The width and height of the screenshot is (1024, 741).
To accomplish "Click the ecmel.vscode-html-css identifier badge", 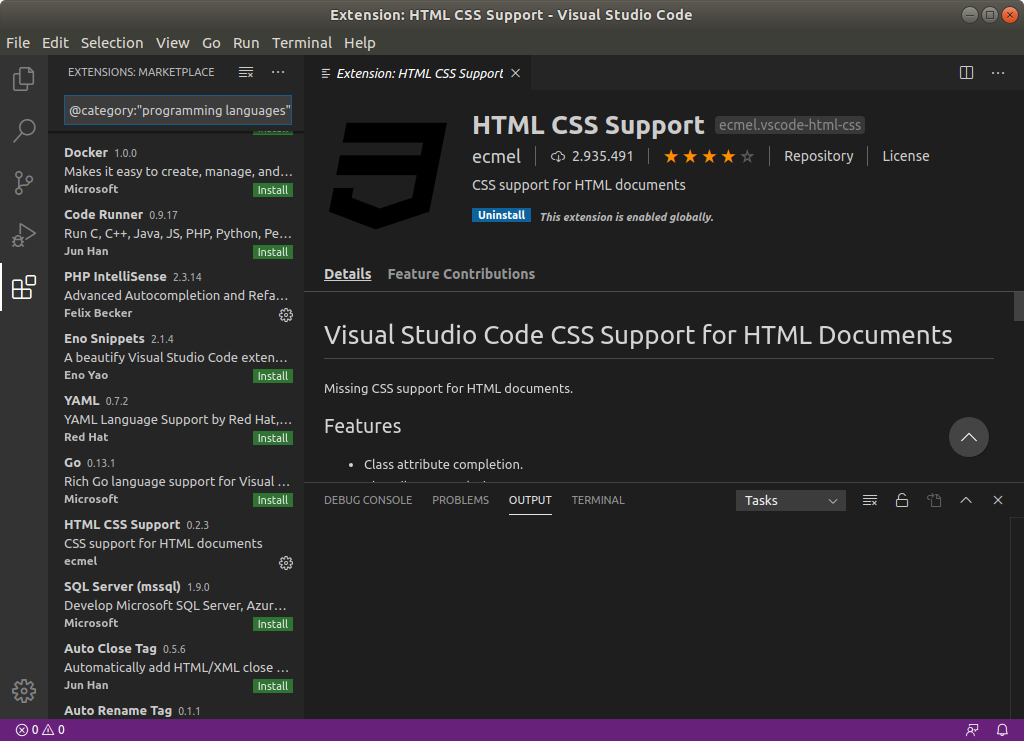I will tap(790, 125).
